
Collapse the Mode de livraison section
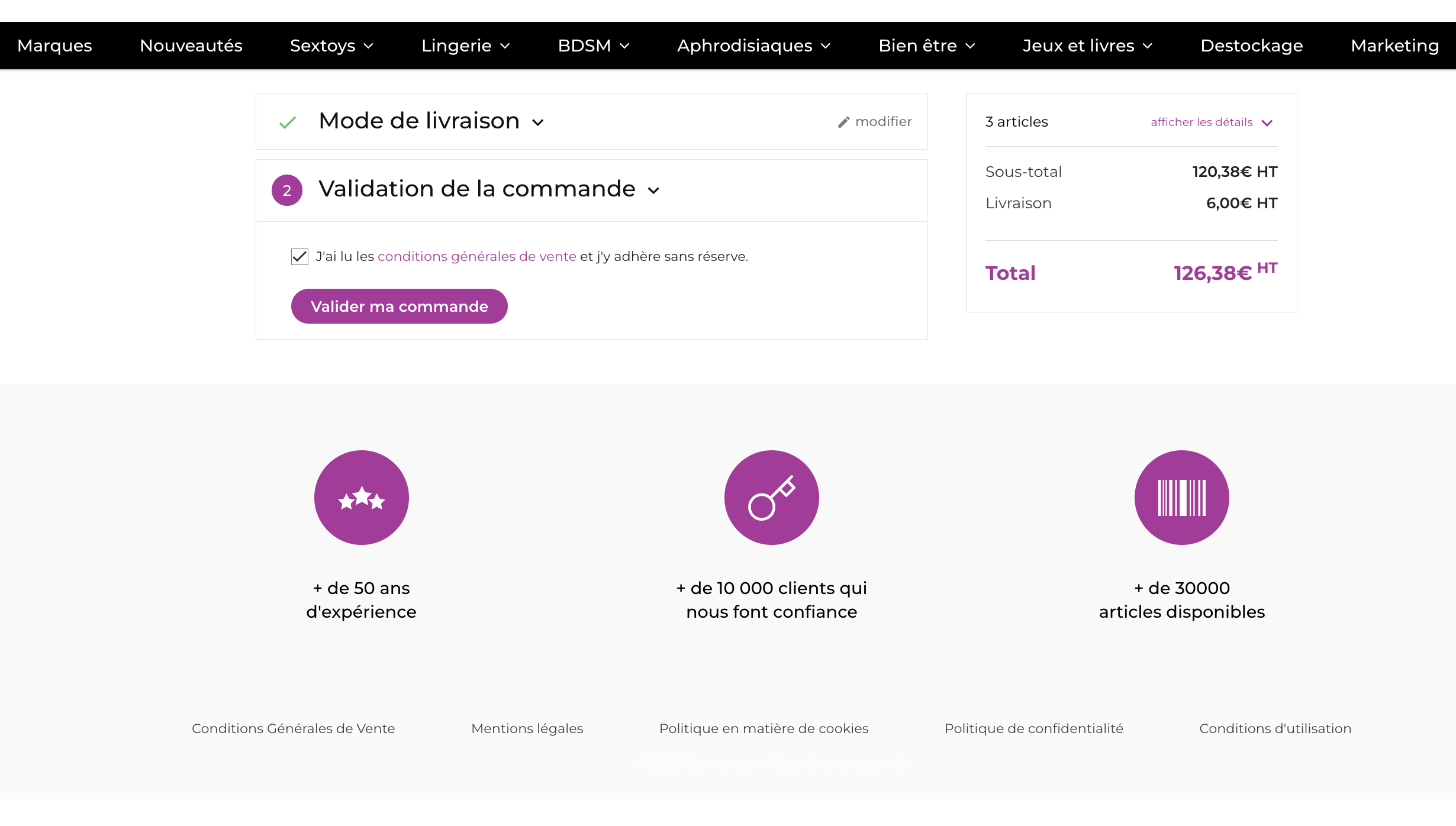(537, 122)
